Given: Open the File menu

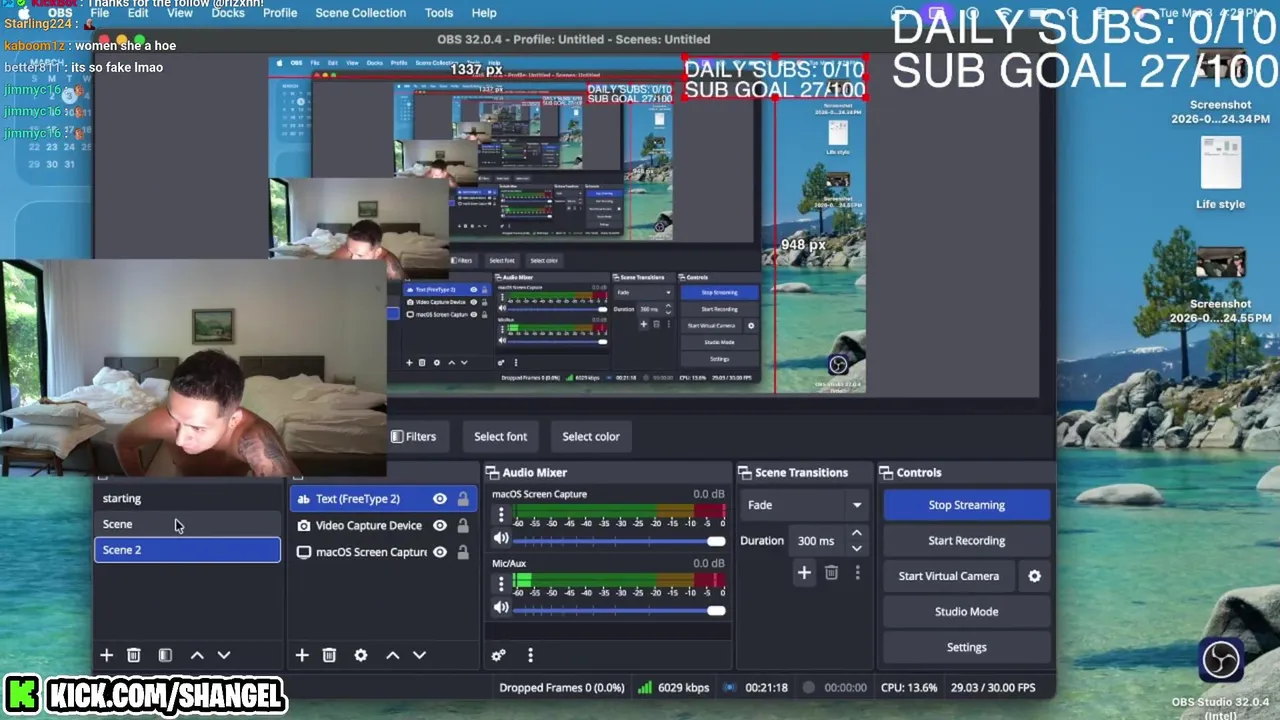Looking at the screenshot, I should [x=100, y=13].
